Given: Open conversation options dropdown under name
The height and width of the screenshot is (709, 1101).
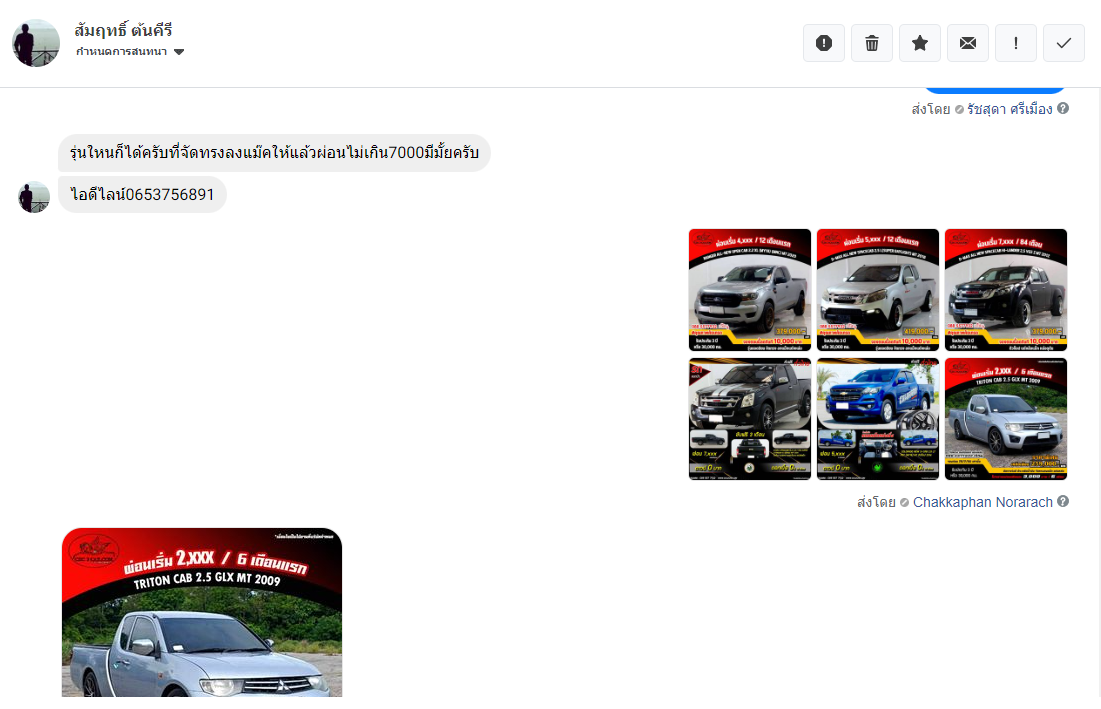Looking at the screenshot, I should (130, 51).
